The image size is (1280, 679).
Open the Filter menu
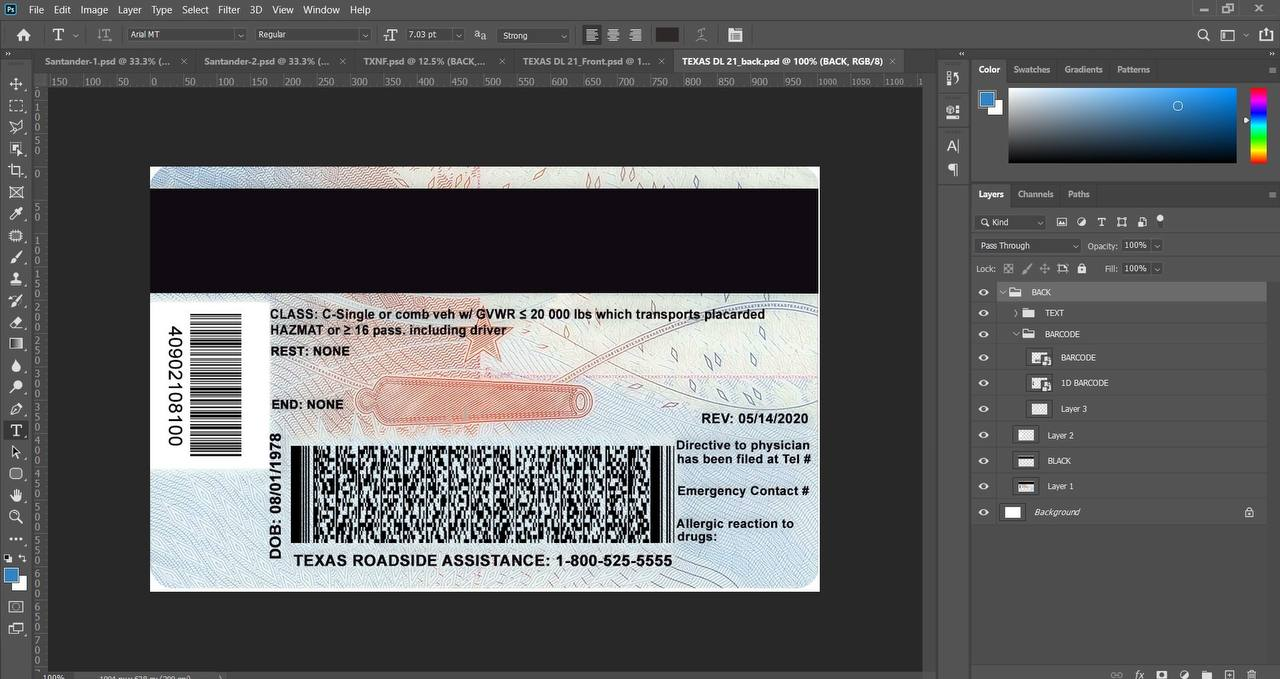pyautogui.click(x=229, y=10)
